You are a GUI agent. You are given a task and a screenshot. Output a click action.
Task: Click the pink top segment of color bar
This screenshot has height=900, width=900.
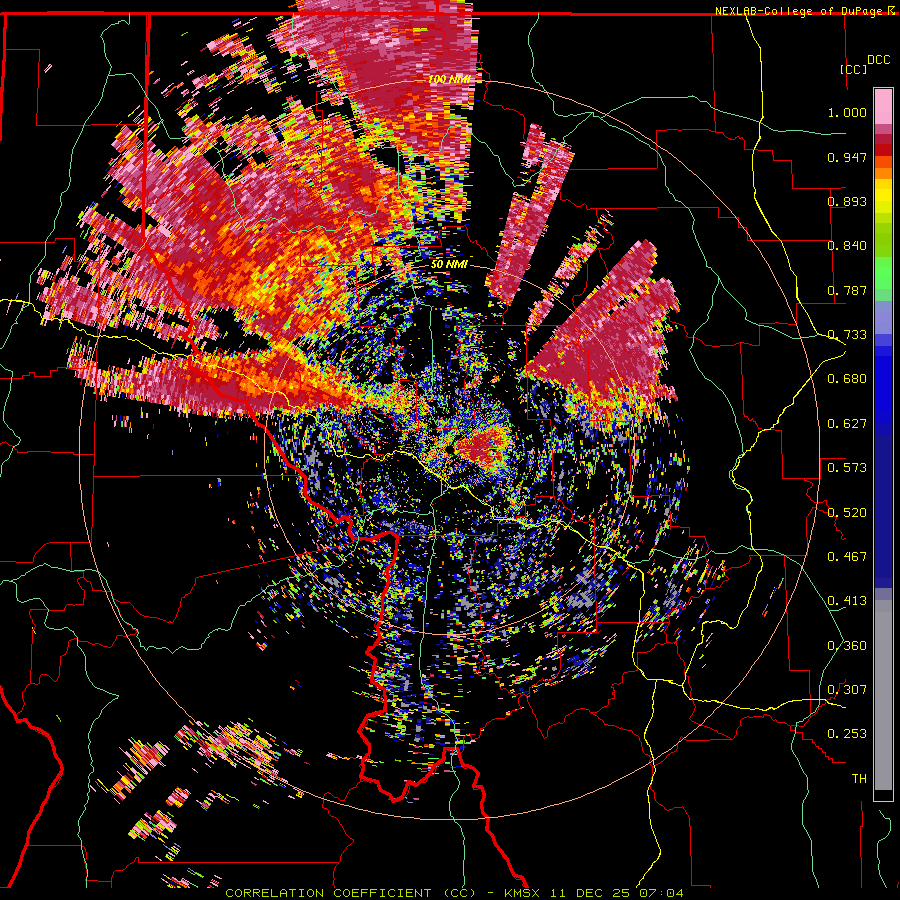click(883, 106)
